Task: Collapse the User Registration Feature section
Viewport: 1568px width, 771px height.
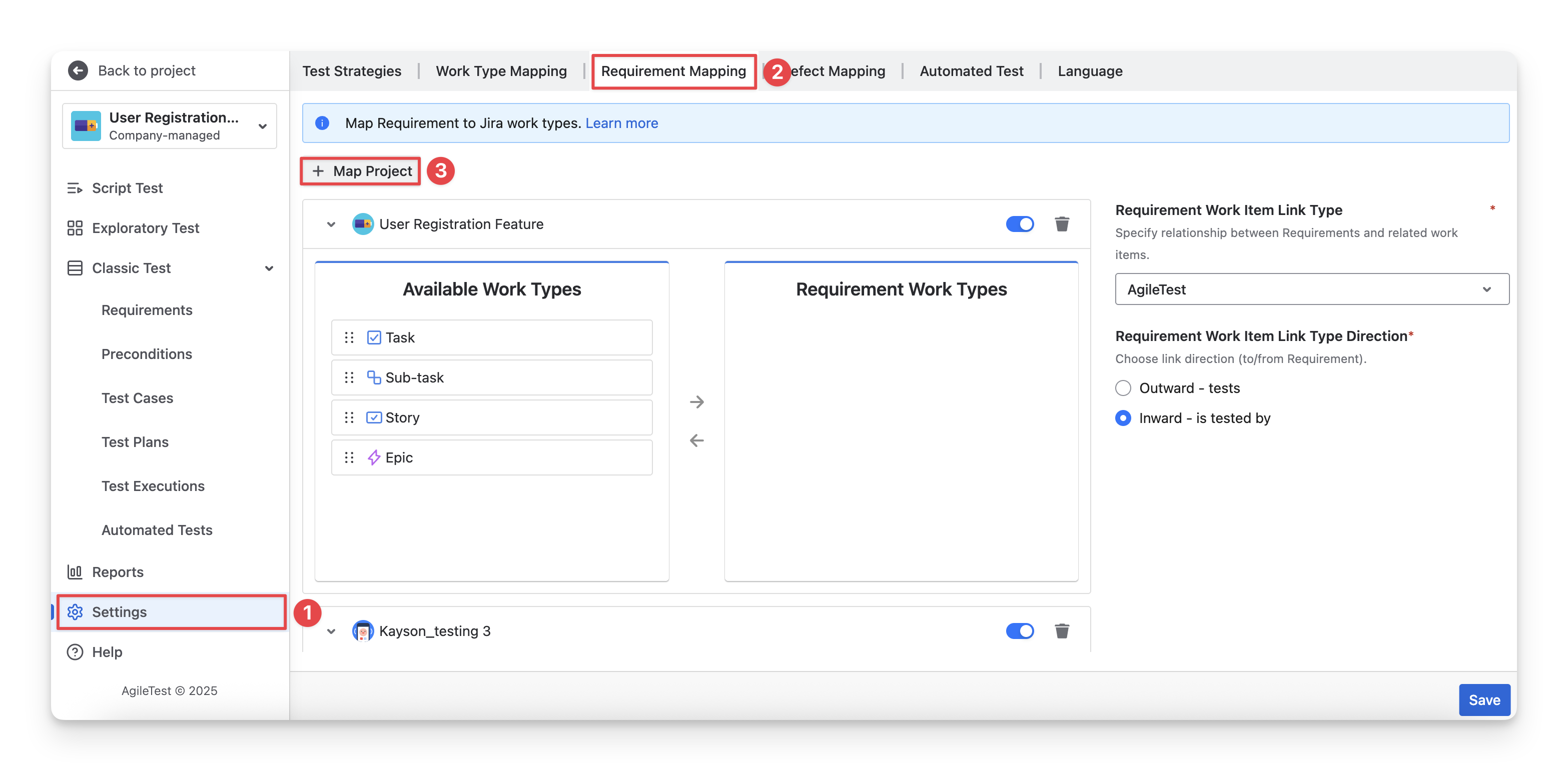Action: [331, 224]
